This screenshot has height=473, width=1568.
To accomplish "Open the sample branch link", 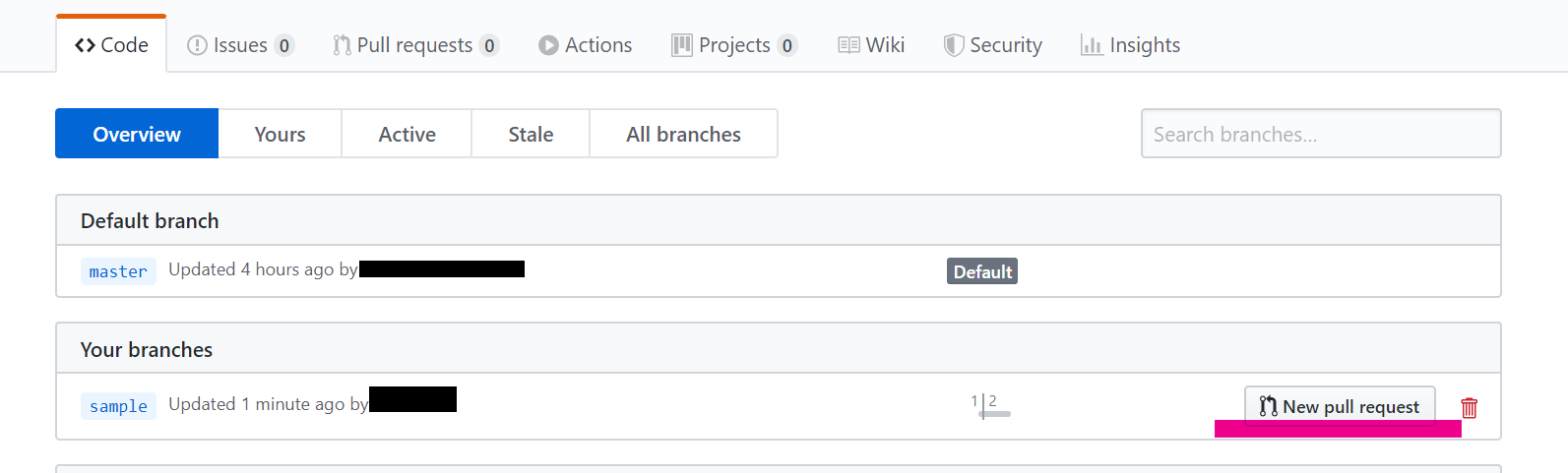I will (x=118, y=406).
